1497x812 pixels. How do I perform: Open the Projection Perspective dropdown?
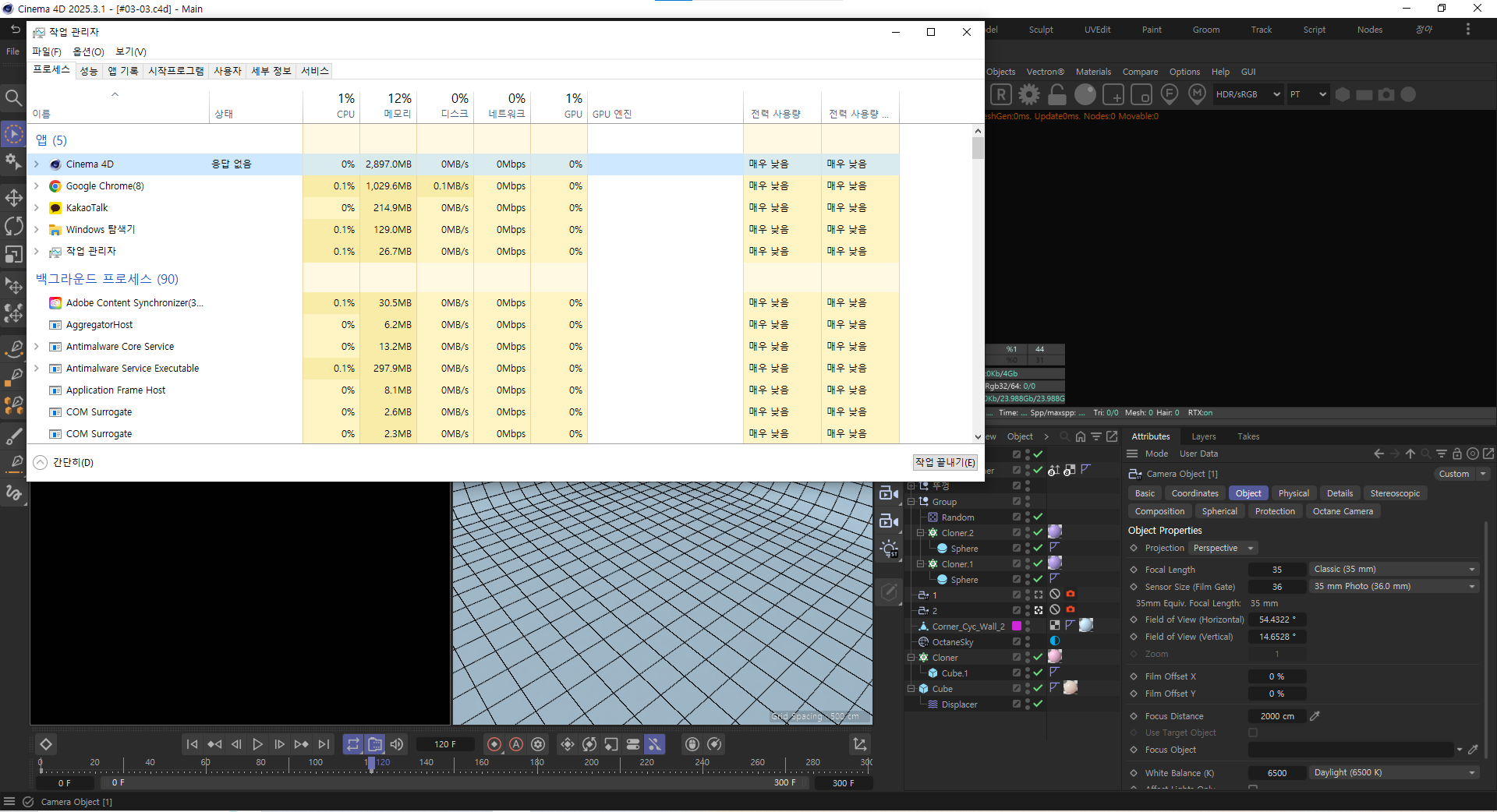tap(1223, 548)
